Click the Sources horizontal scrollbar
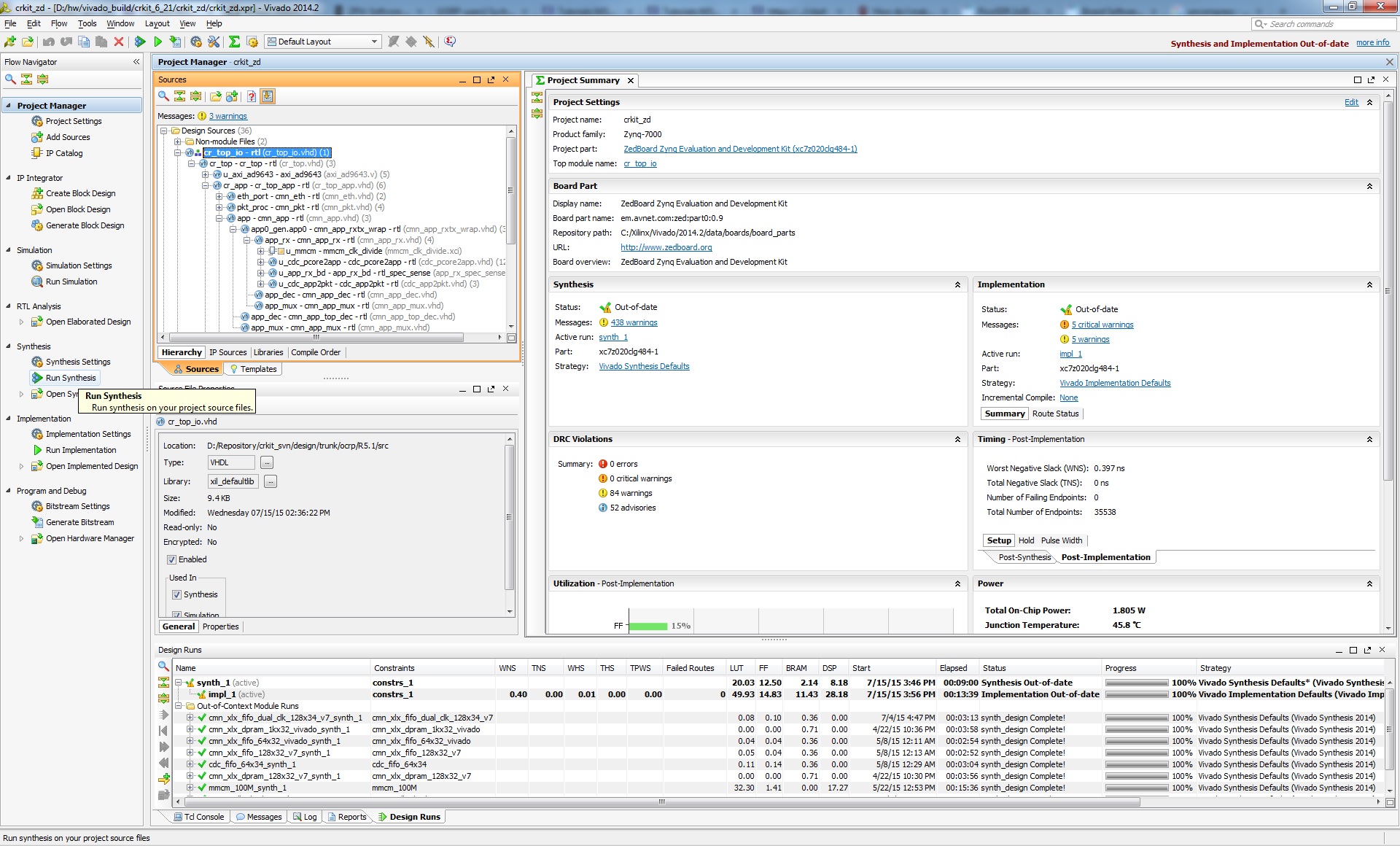Image resolution: width=1400 pixels, height=846 pixels. [x=316, y=338]
